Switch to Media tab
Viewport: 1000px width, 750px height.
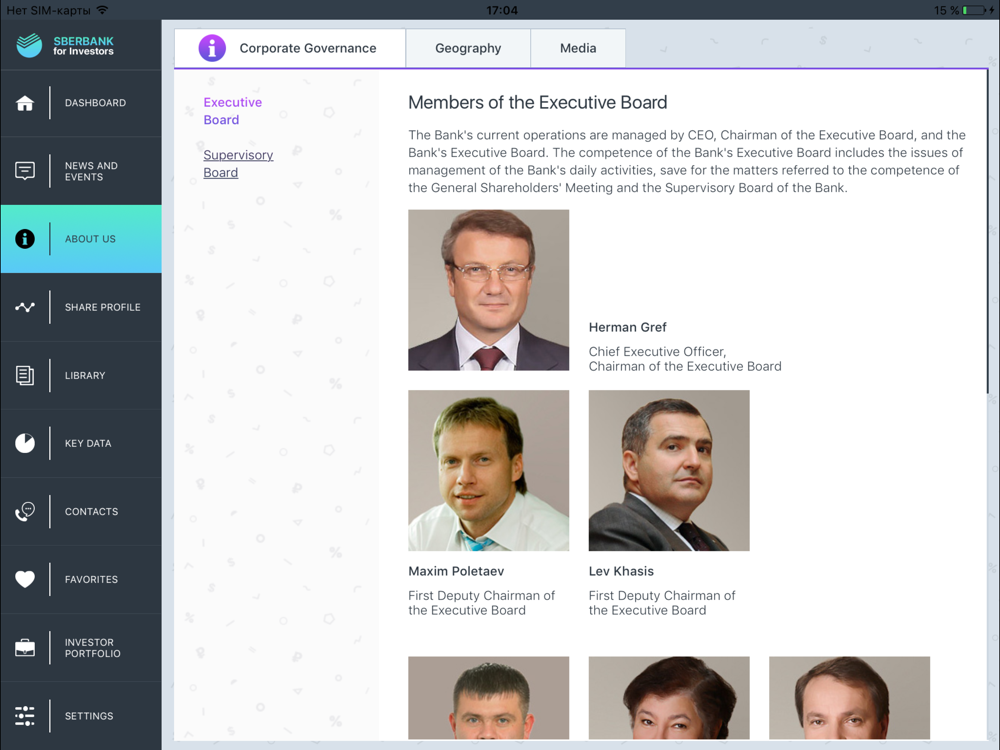[578, 48]
